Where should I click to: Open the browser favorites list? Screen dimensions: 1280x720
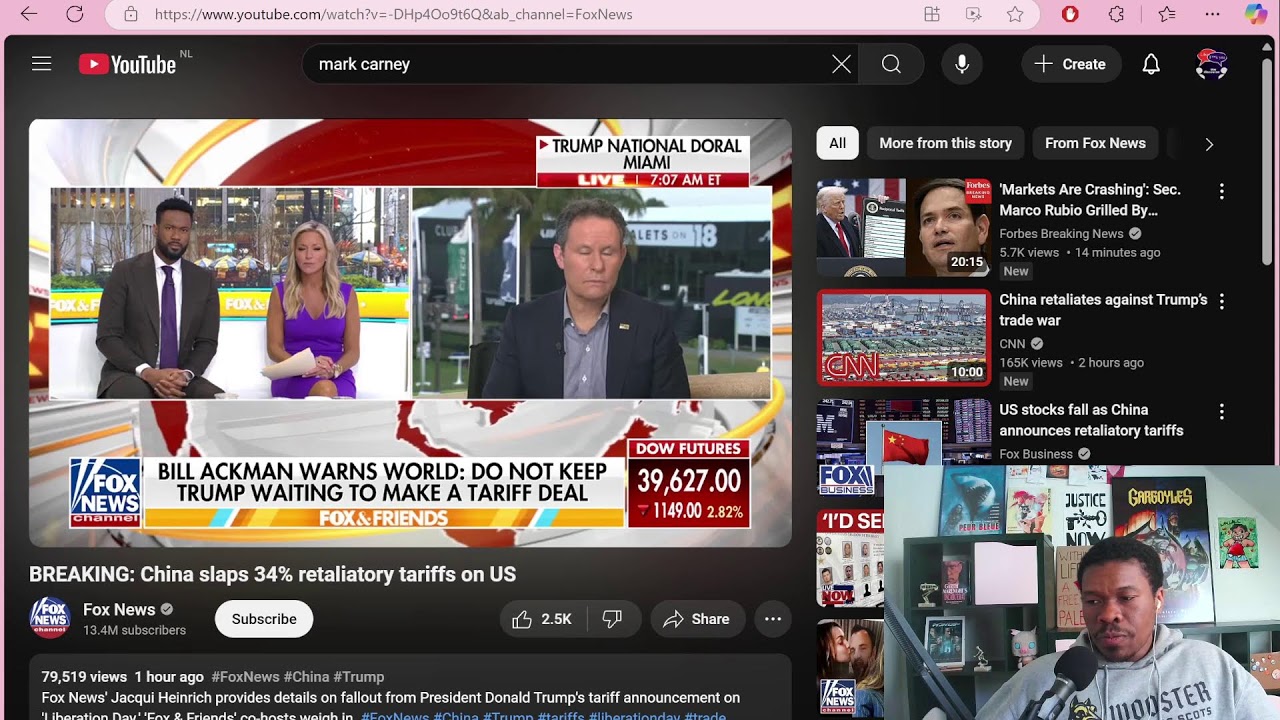[1166, 14]
